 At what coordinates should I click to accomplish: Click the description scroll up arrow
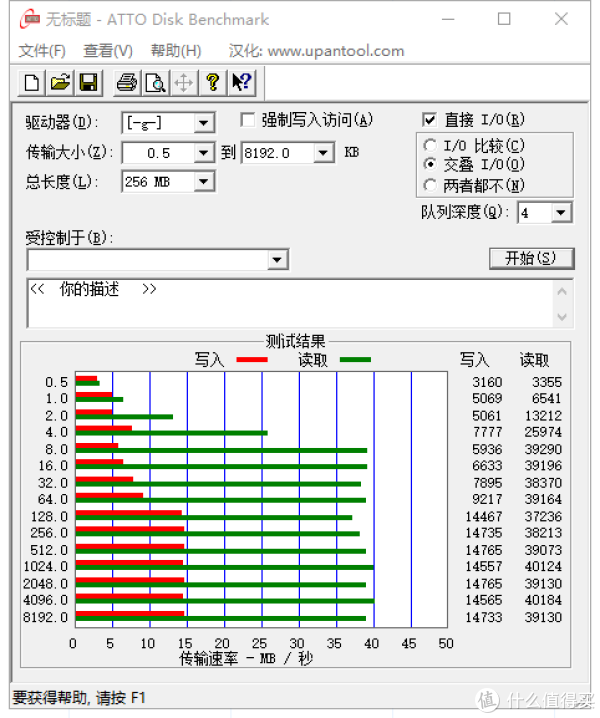[562, 292]
